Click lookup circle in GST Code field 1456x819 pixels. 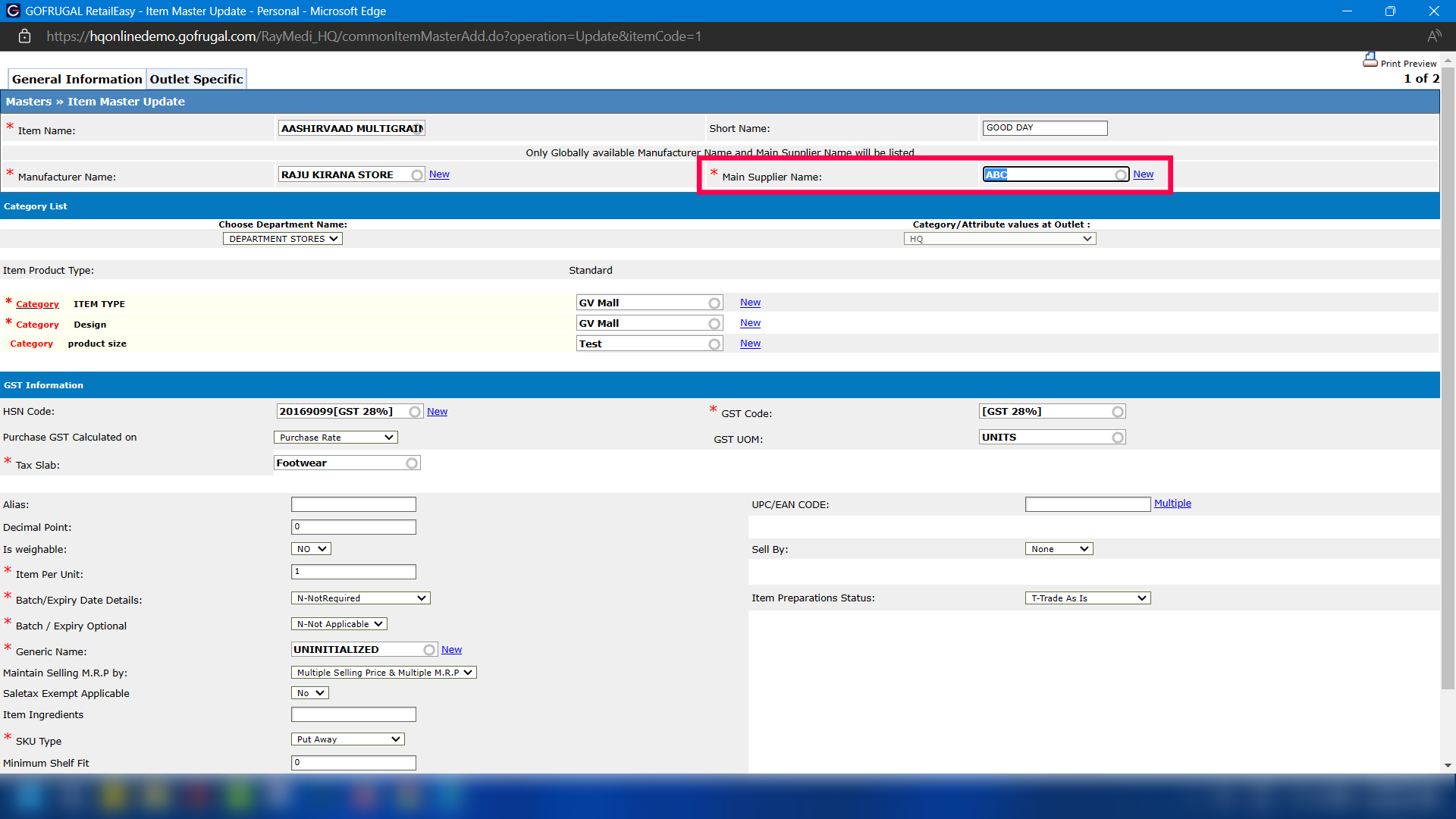coord(1118,412)
